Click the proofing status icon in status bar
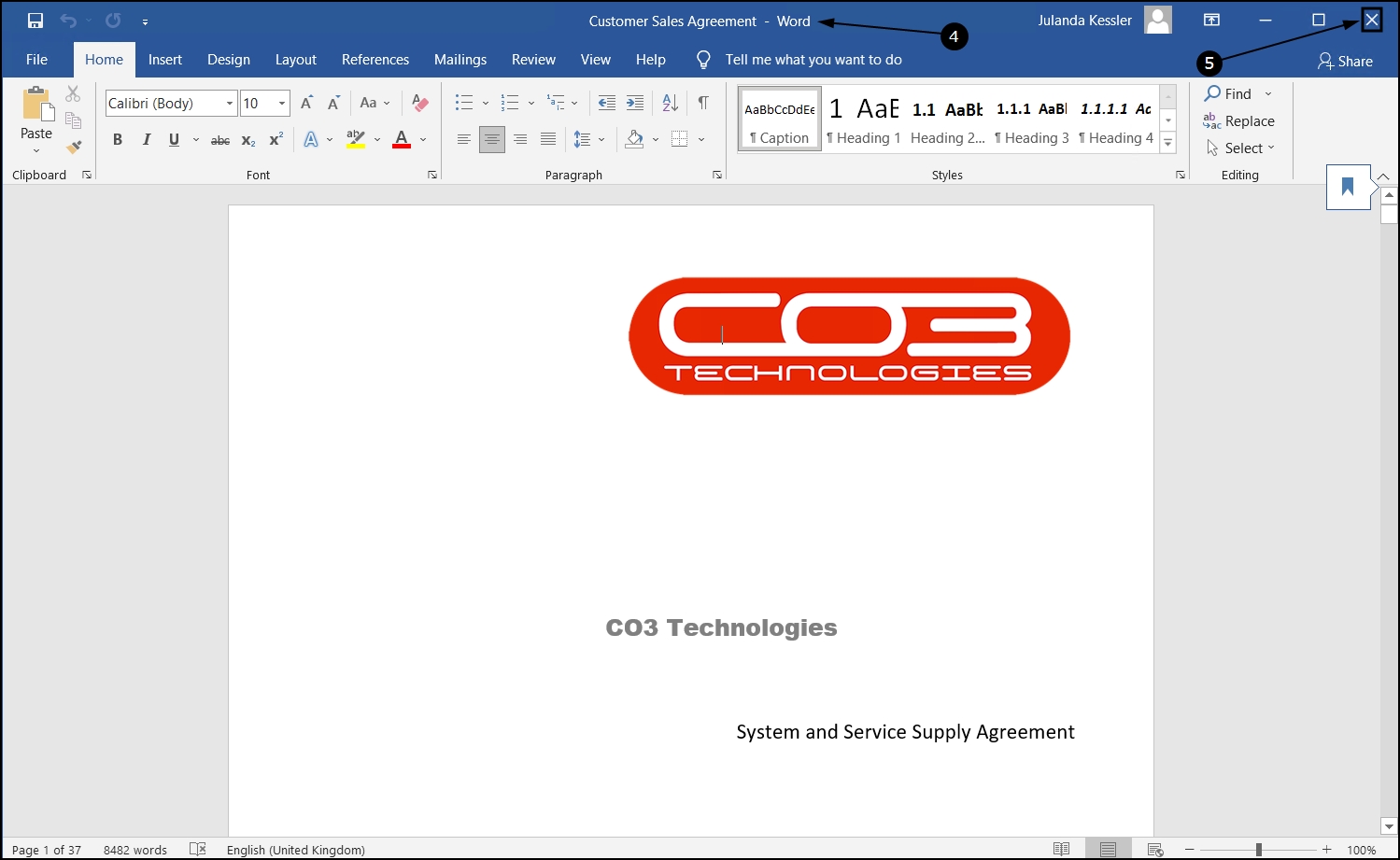This screenshot has height=860, width=1400. (x=197, y=849)
